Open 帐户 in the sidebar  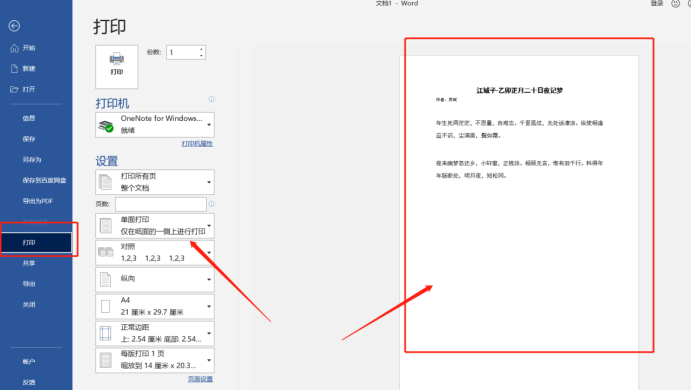click(29, 362)
